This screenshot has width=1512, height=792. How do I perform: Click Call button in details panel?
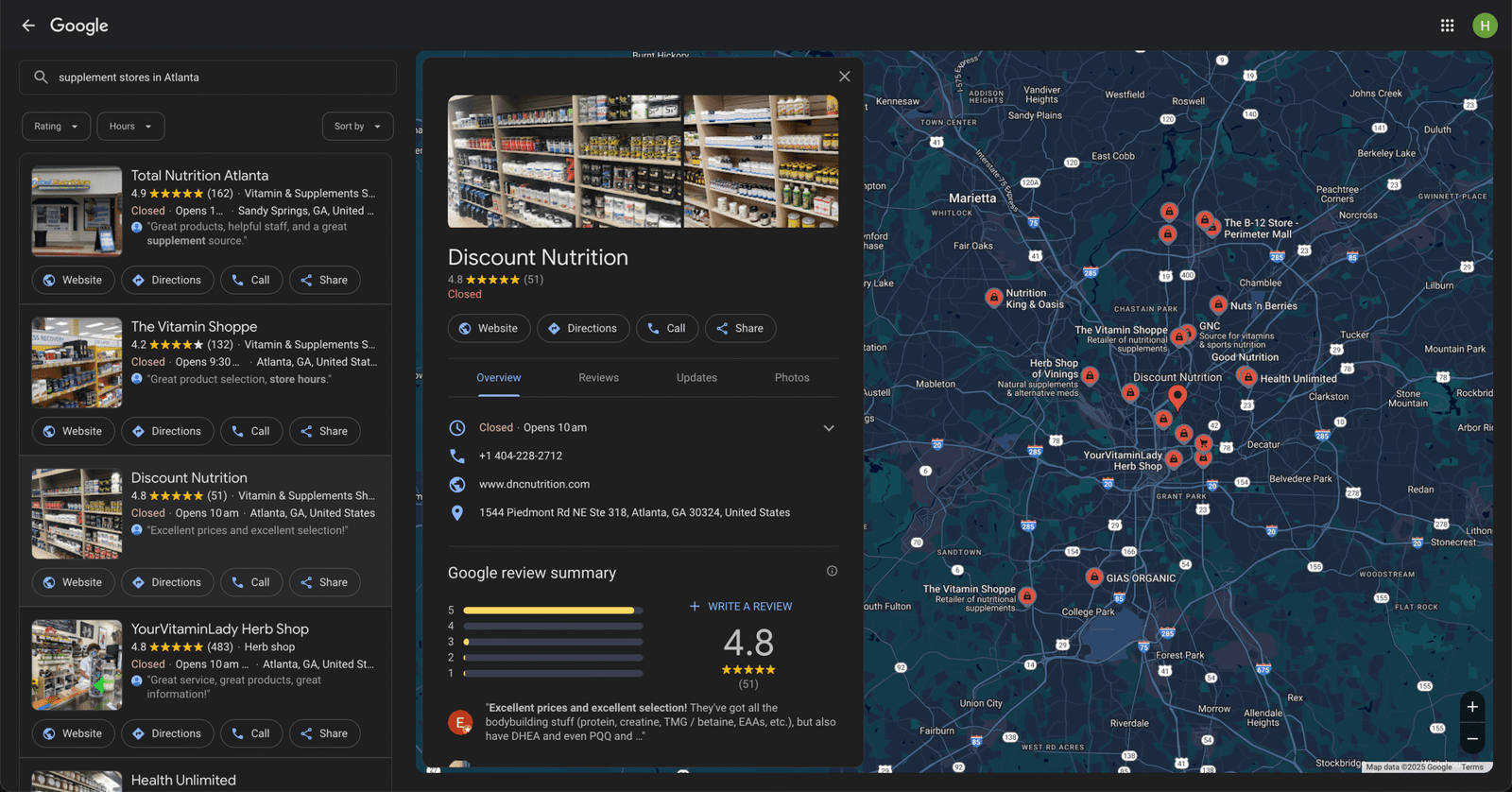[667, 328]
